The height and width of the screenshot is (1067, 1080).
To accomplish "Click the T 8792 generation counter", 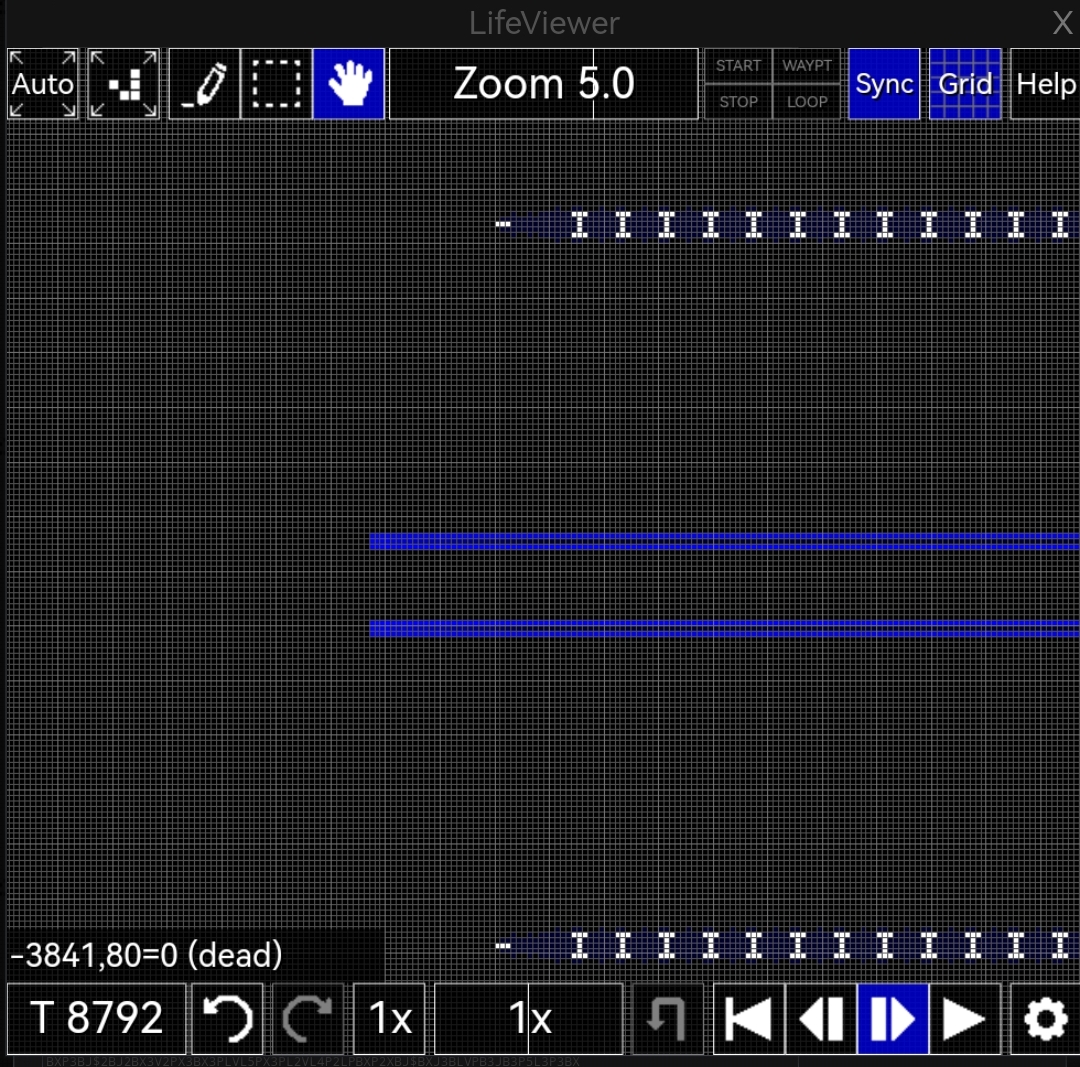I will (96, 1019).
